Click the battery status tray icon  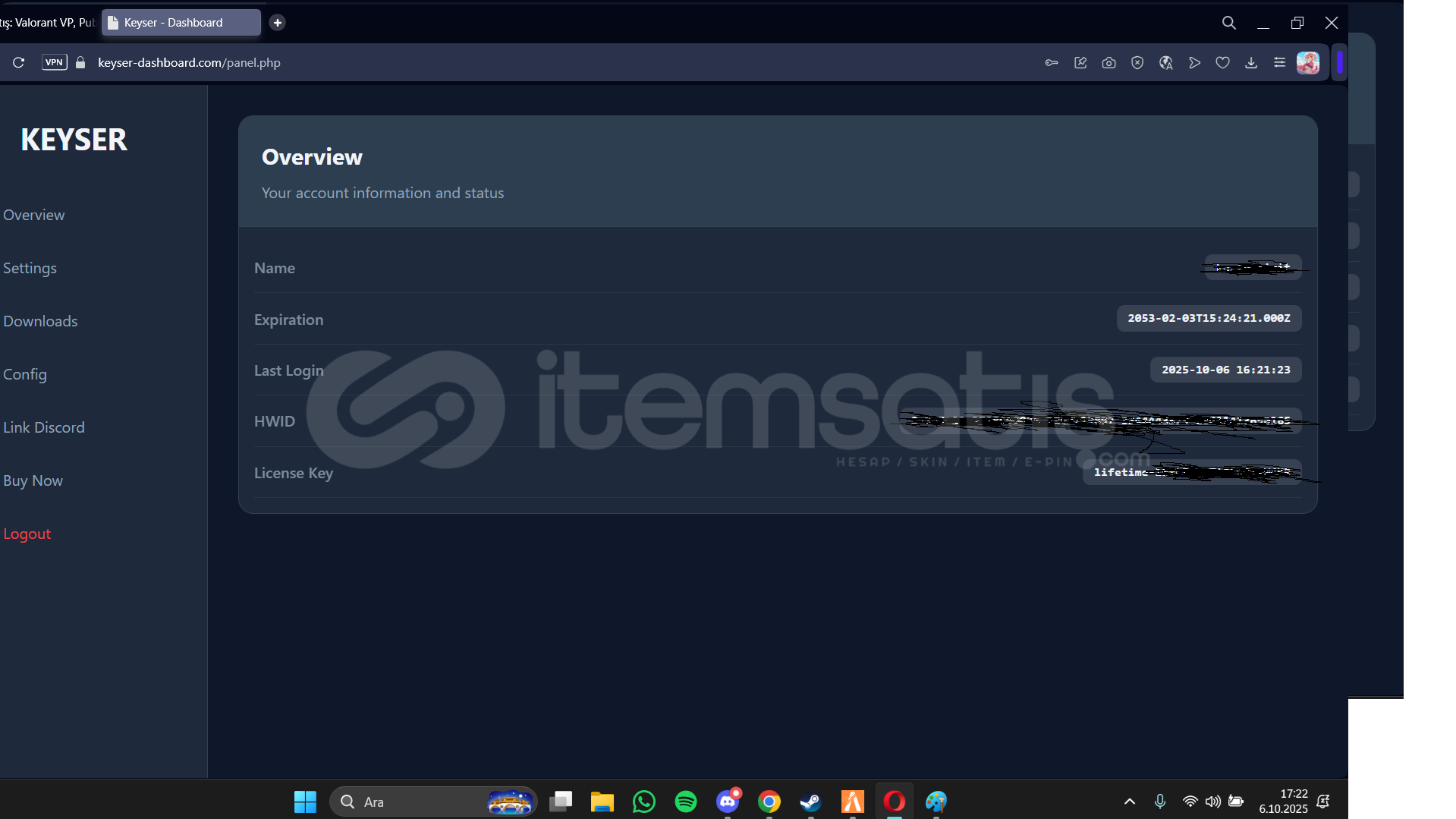click(1236, 802)
